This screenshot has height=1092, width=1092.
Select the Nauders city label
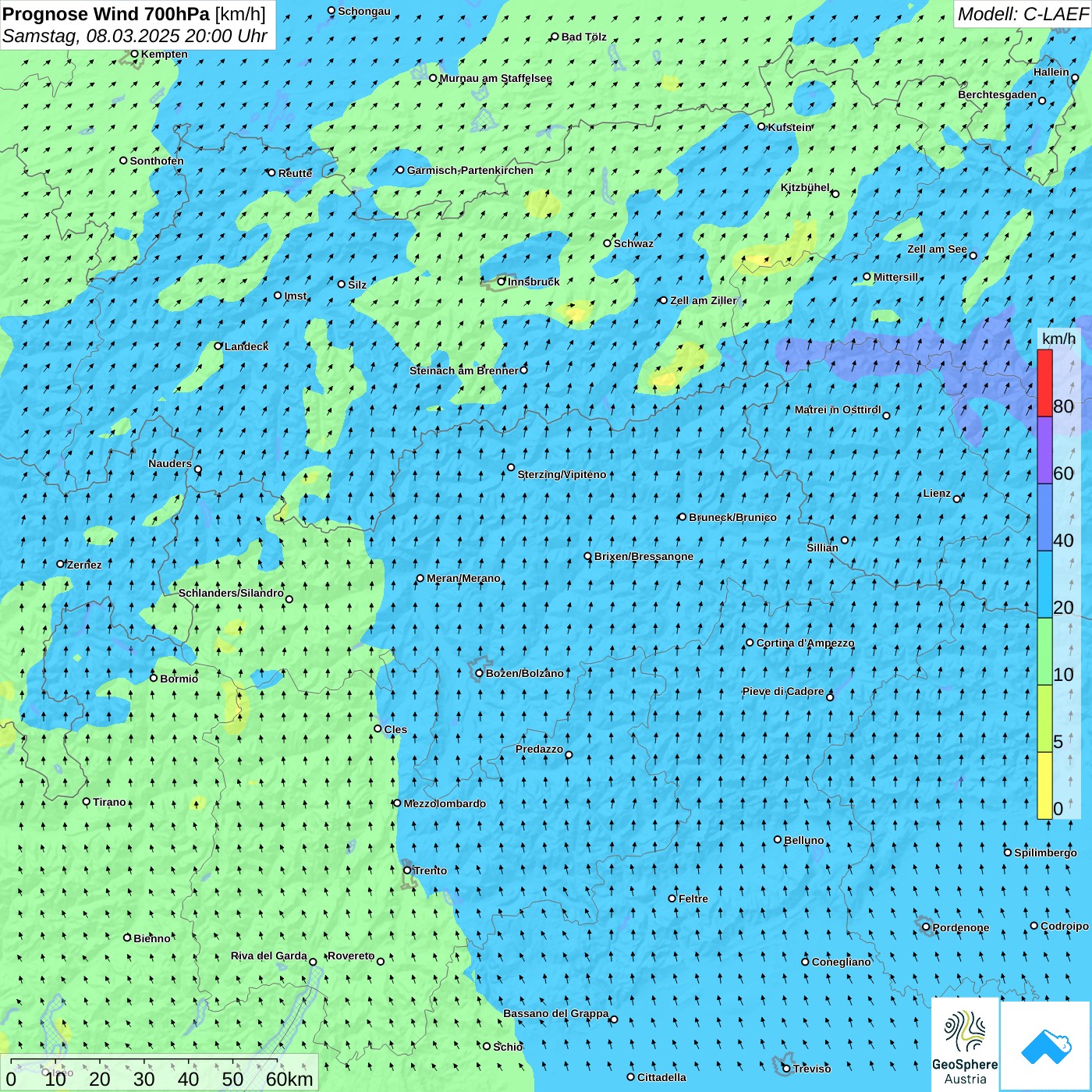pyautogui.click(x=170, y=463)
